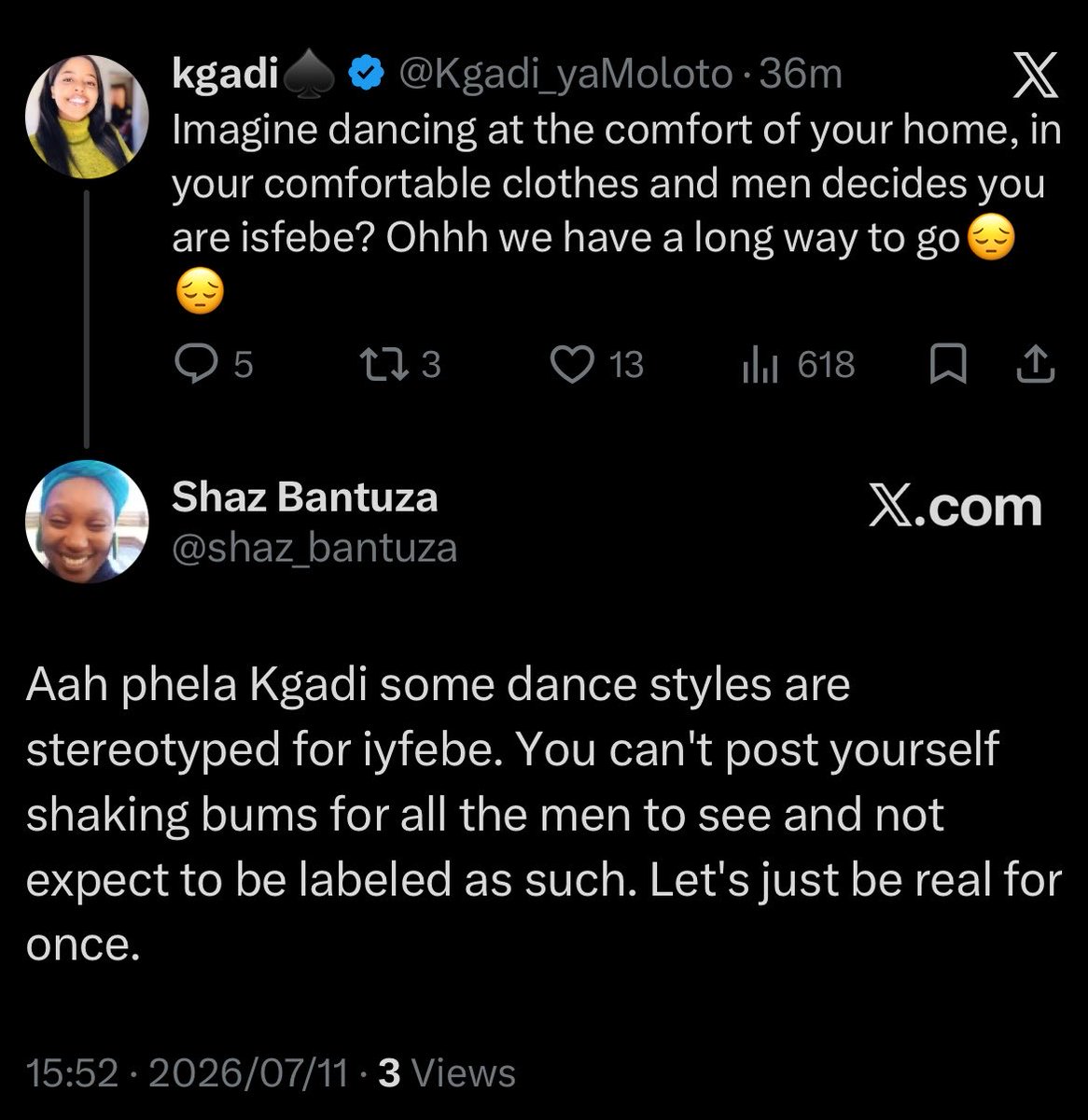Open Shaz Bantuza's profile picture
The height and width of the screenshot is (1120, 1088).
click(87, 522)
